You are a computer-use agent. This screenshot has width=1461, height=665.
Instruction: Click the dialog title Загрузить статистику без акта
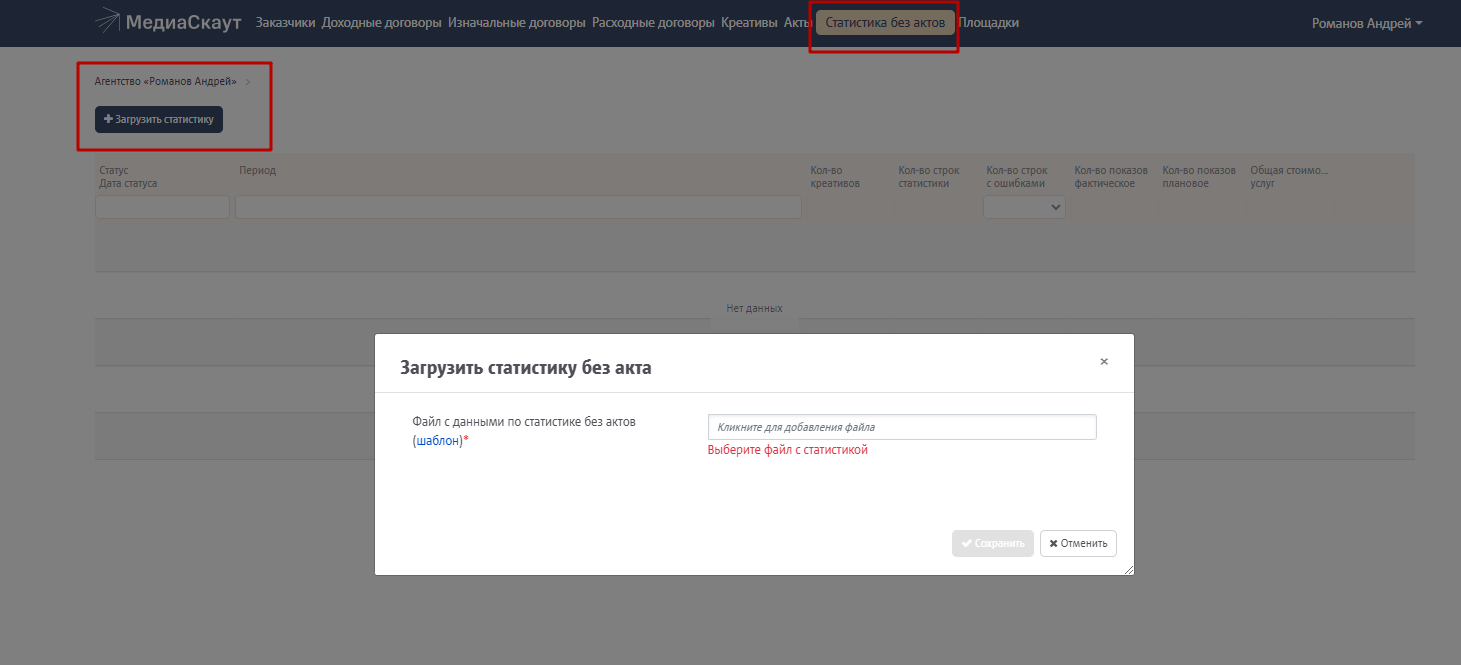tap(526, 368)
